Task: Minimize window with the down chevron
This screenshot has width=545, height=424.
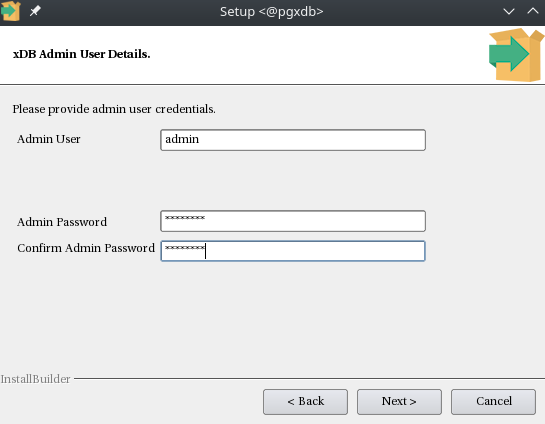Action: [509, 11]
